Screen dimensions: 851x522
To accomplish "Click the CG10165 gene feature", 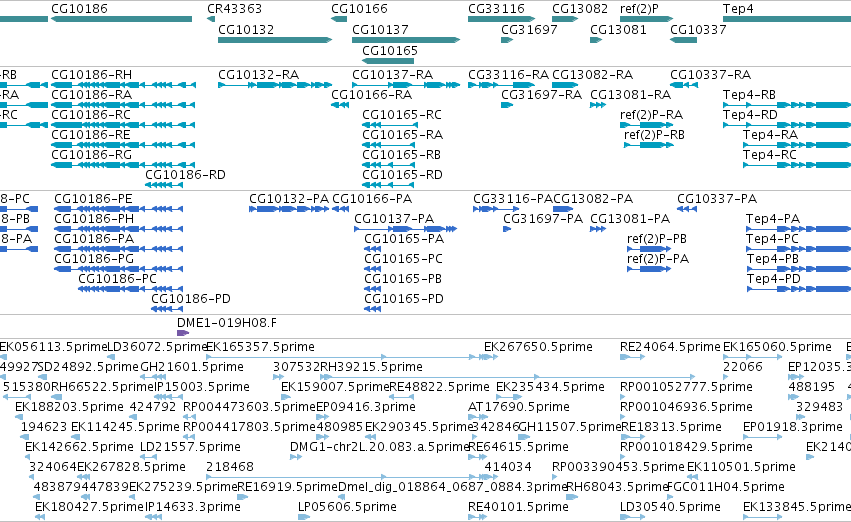I will coord(388,61).
